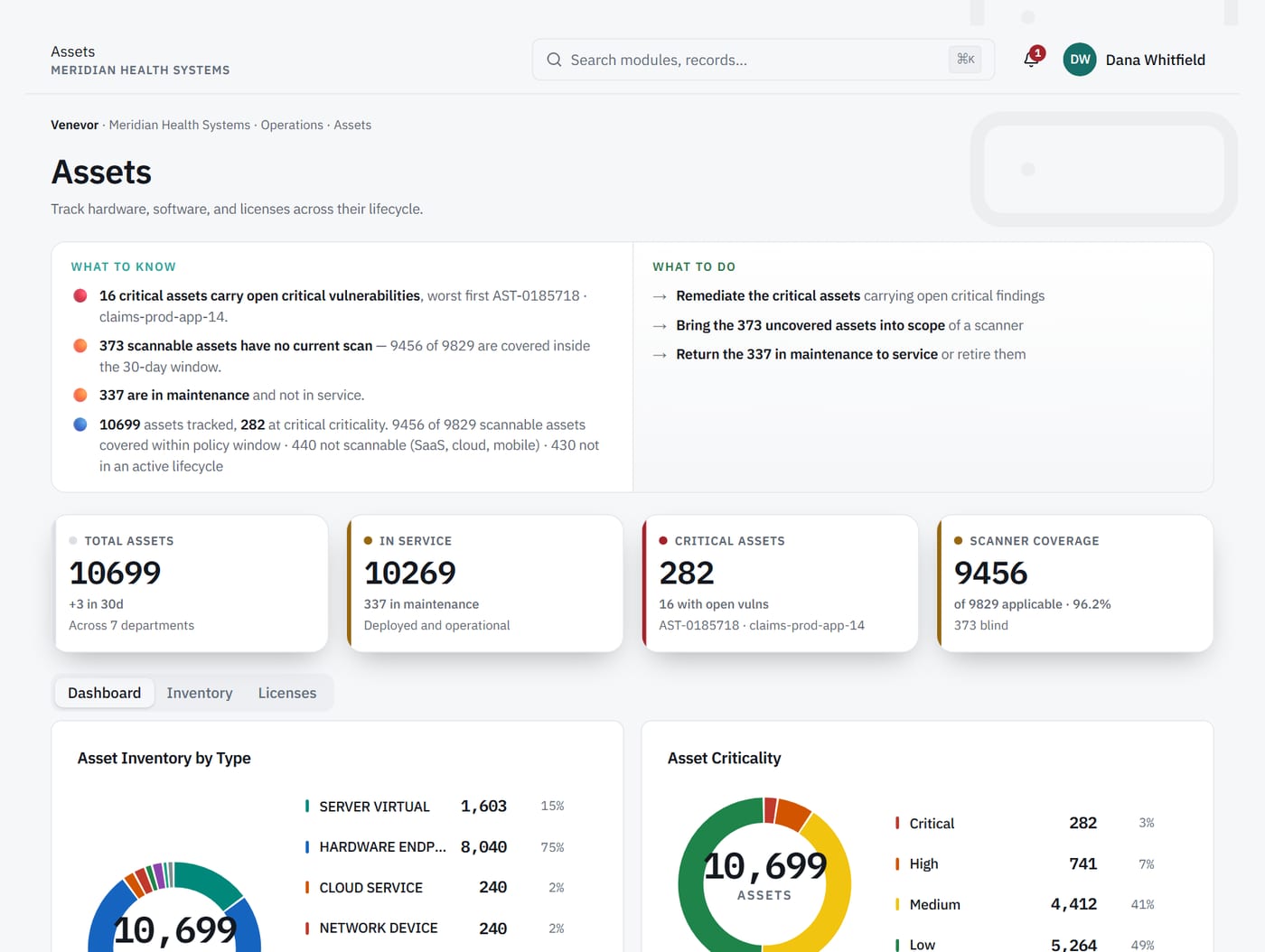Click the red dot beside 16 critical assets
The image size is (1265, 952).
click(x=80, y=295)
